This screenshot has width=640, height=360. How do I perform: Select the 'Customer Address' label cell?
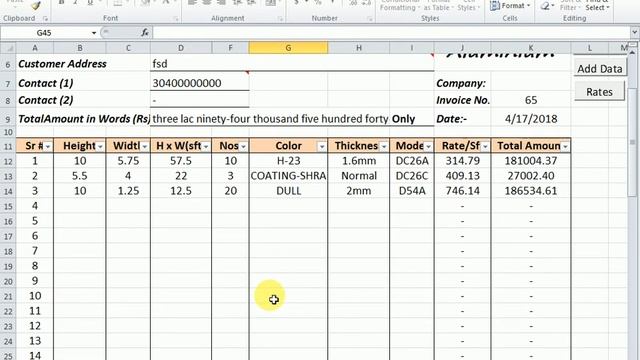pyautogui.click(x=83, y=64)
